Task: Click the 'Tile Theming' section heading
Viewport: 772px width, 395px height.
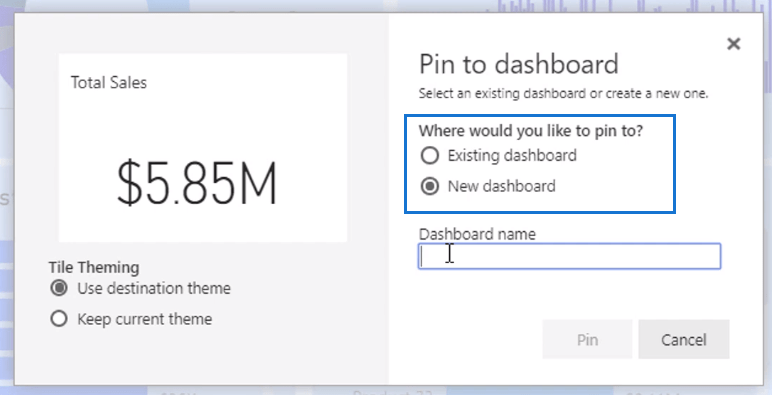Action: tap(94, 267)
